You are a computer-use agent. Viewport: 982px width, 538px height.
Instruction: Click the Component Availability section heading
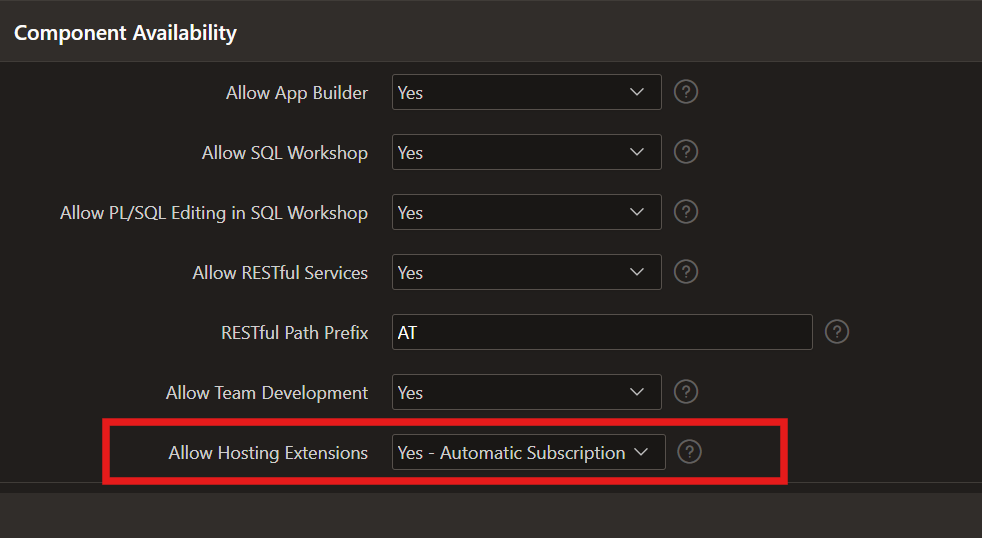coord(125,32)
